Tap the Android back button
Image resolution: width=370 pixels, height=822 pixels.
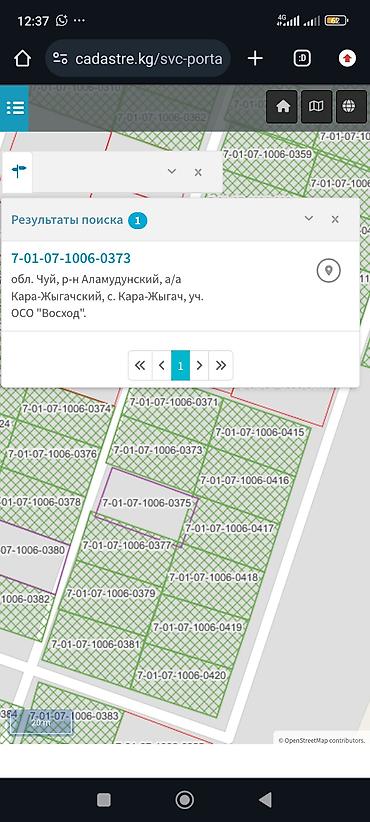pyautogui.click(x=266, y=799)
